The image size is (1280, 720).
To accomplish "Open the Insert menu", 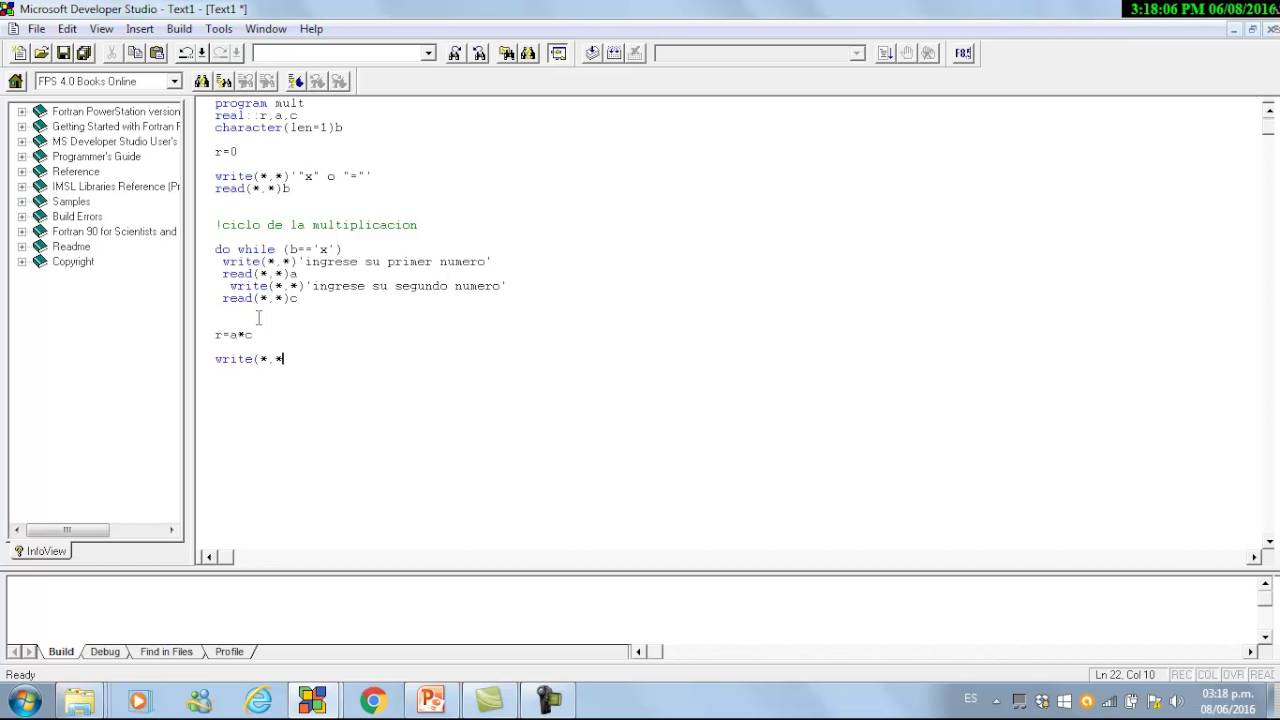I will click(140, 29).
